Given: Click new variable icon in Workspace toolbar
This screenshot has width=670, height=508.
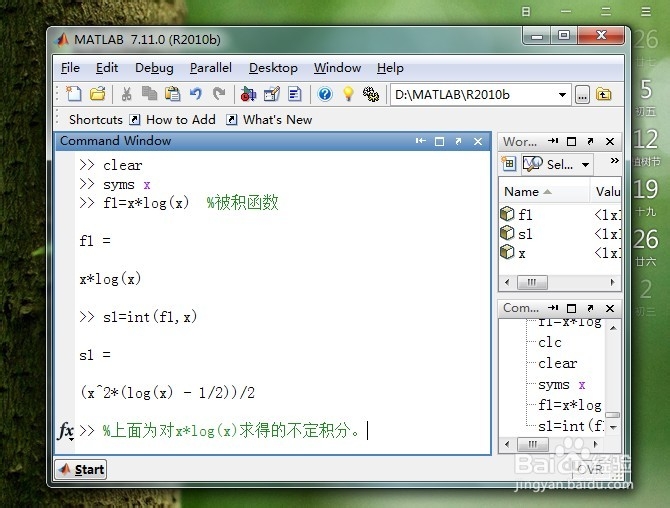Looking at the screenshot, I should click(x=508, y=164).
